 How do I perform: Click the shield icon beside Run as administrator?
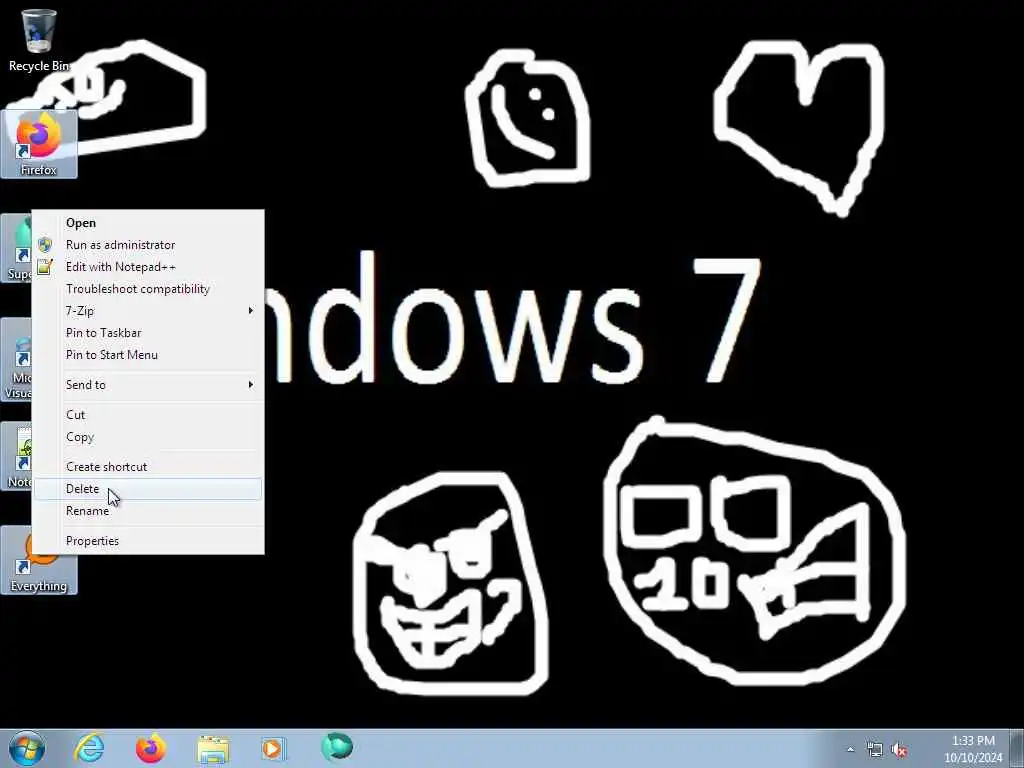44,245
